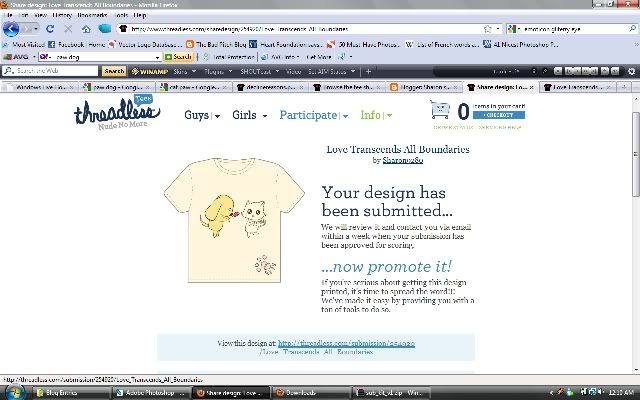The image size is (640, 400).
Task: Open the shopping cart icon
Action: pyautogui.click(x=439, y=112)
